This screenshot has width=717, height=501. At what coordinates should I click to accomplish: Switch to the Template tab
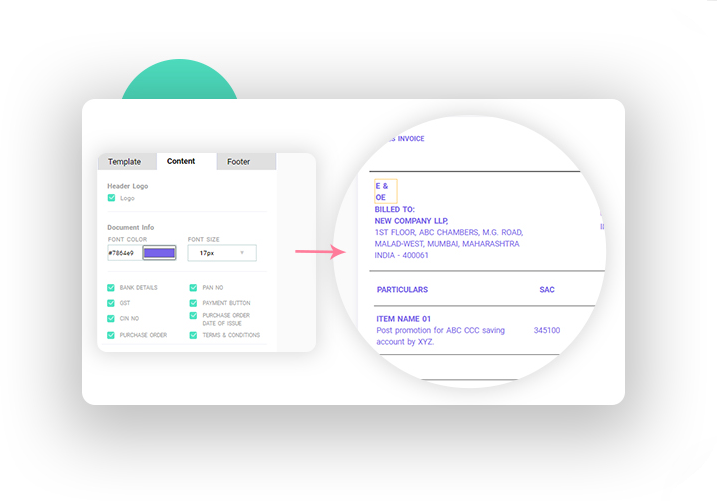(x=125, y=162)
